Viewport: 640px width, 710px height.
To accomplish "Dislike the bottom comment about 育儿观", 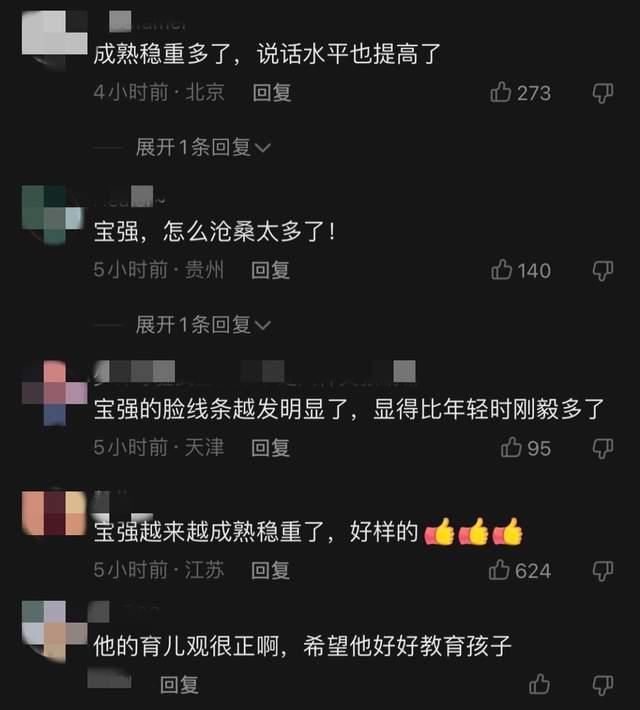I will [x=603, y=685].
